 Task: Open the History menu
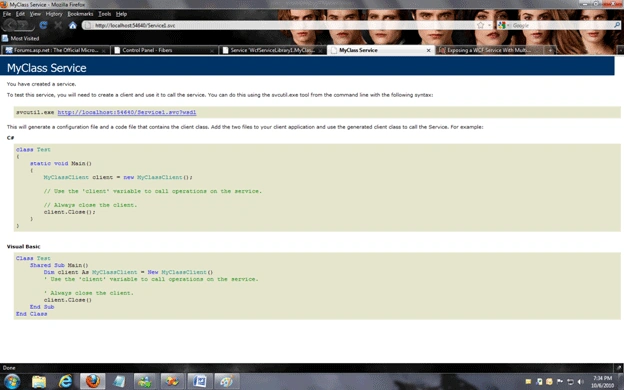(54, 14)
